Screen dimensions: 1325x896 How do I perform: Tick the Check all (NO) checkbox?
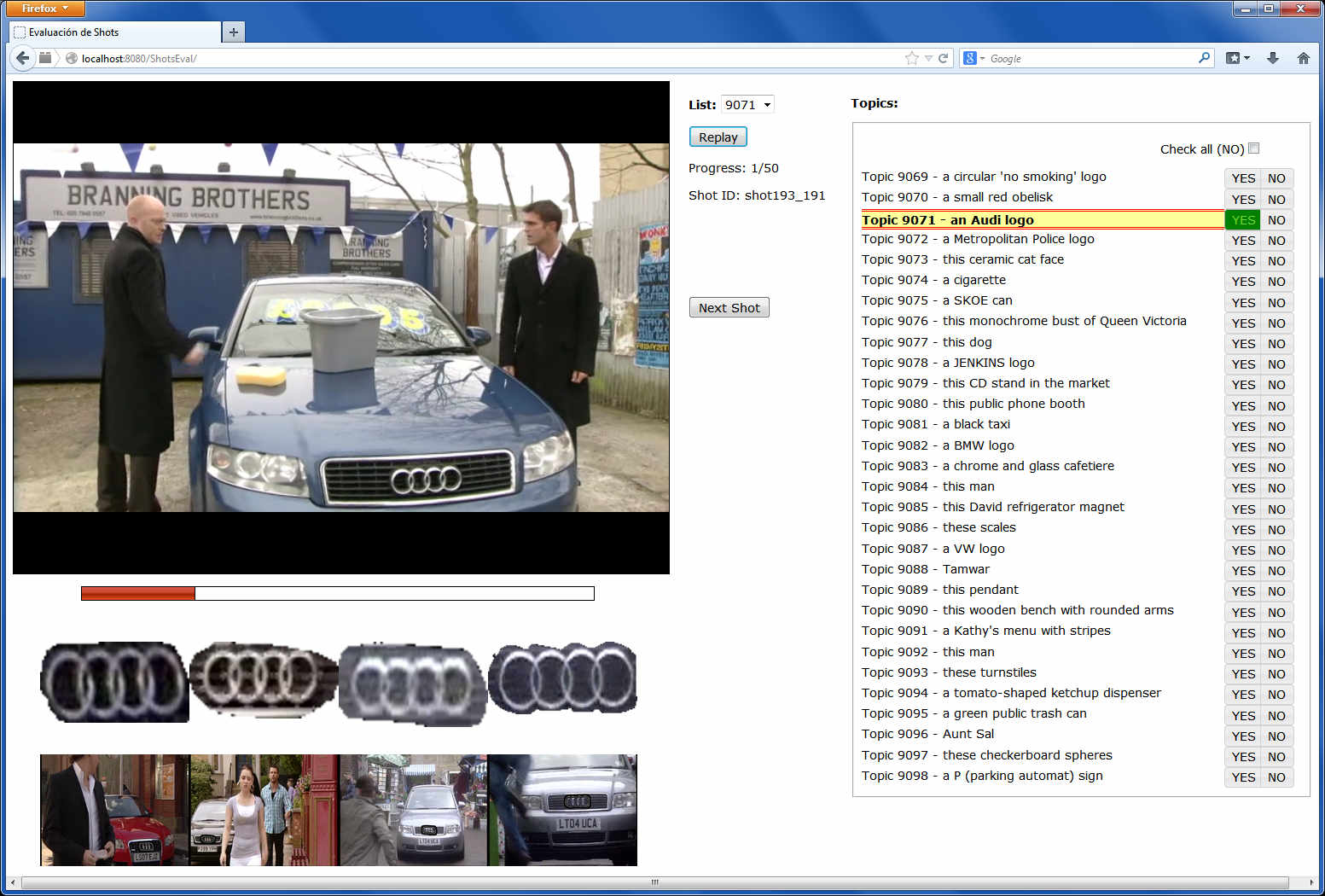[1253, 148]
